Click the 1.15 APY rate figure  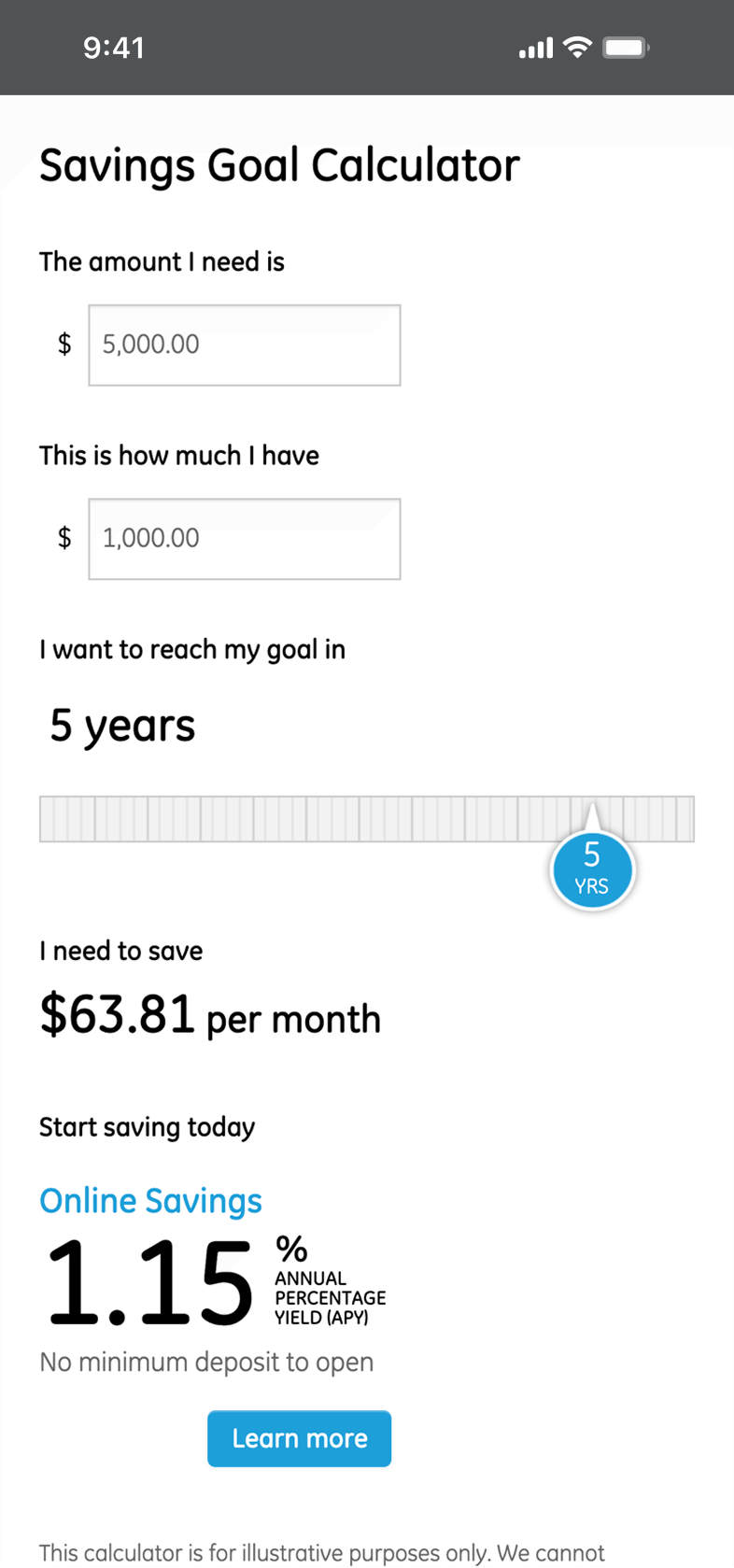pos(149,1282)
